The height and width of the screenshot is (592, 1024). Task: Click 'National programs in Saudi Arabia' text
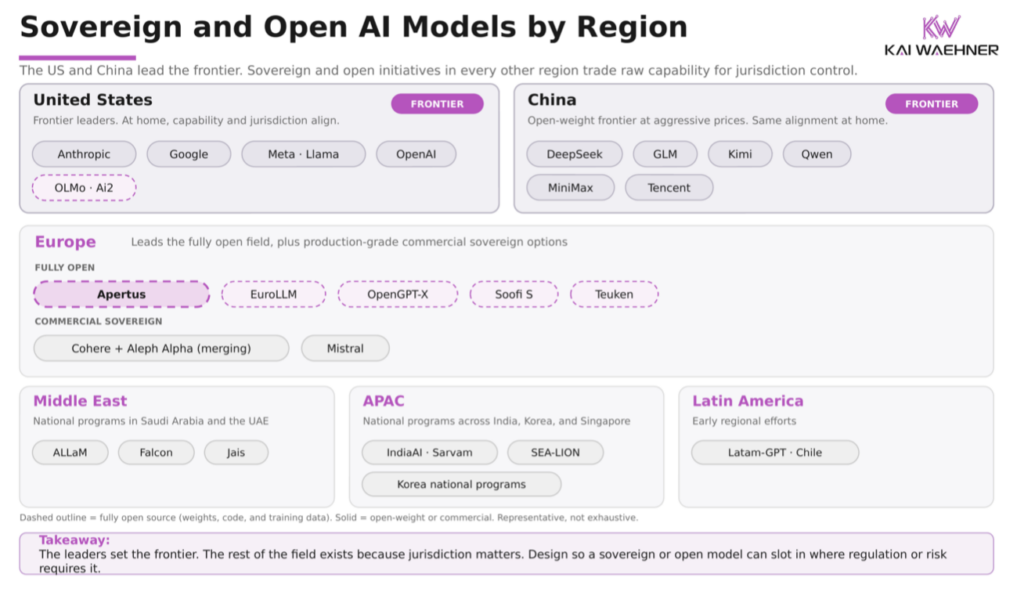click(151, 421)
